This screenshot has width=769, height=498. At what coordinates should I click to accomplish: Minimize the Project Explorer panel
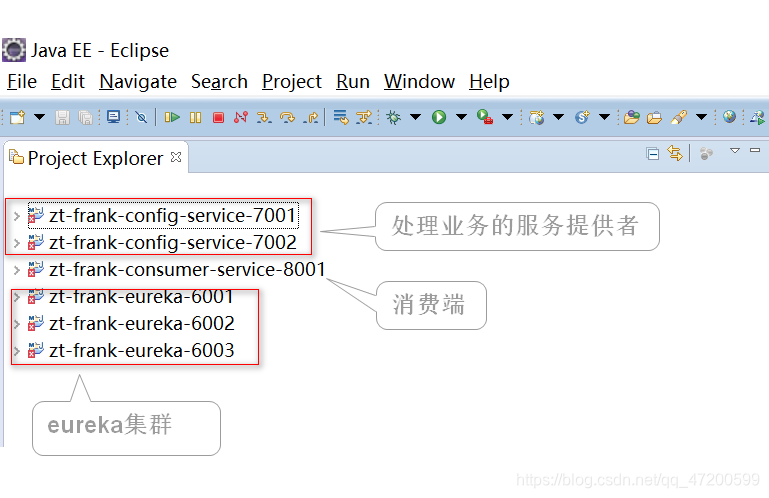[755, 150]
